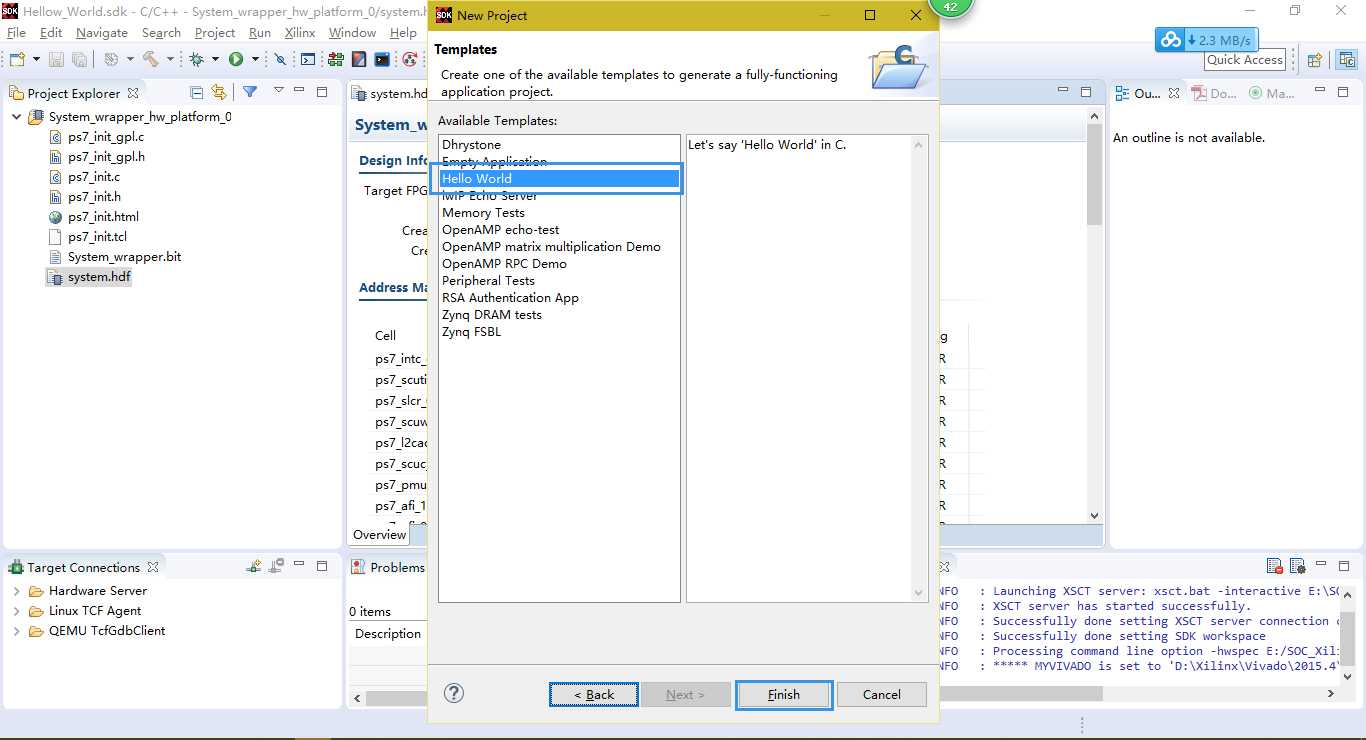This screenshot has width=1366, height=740.
Task: Close the Target Connections view tab
Action: (153, 567)
